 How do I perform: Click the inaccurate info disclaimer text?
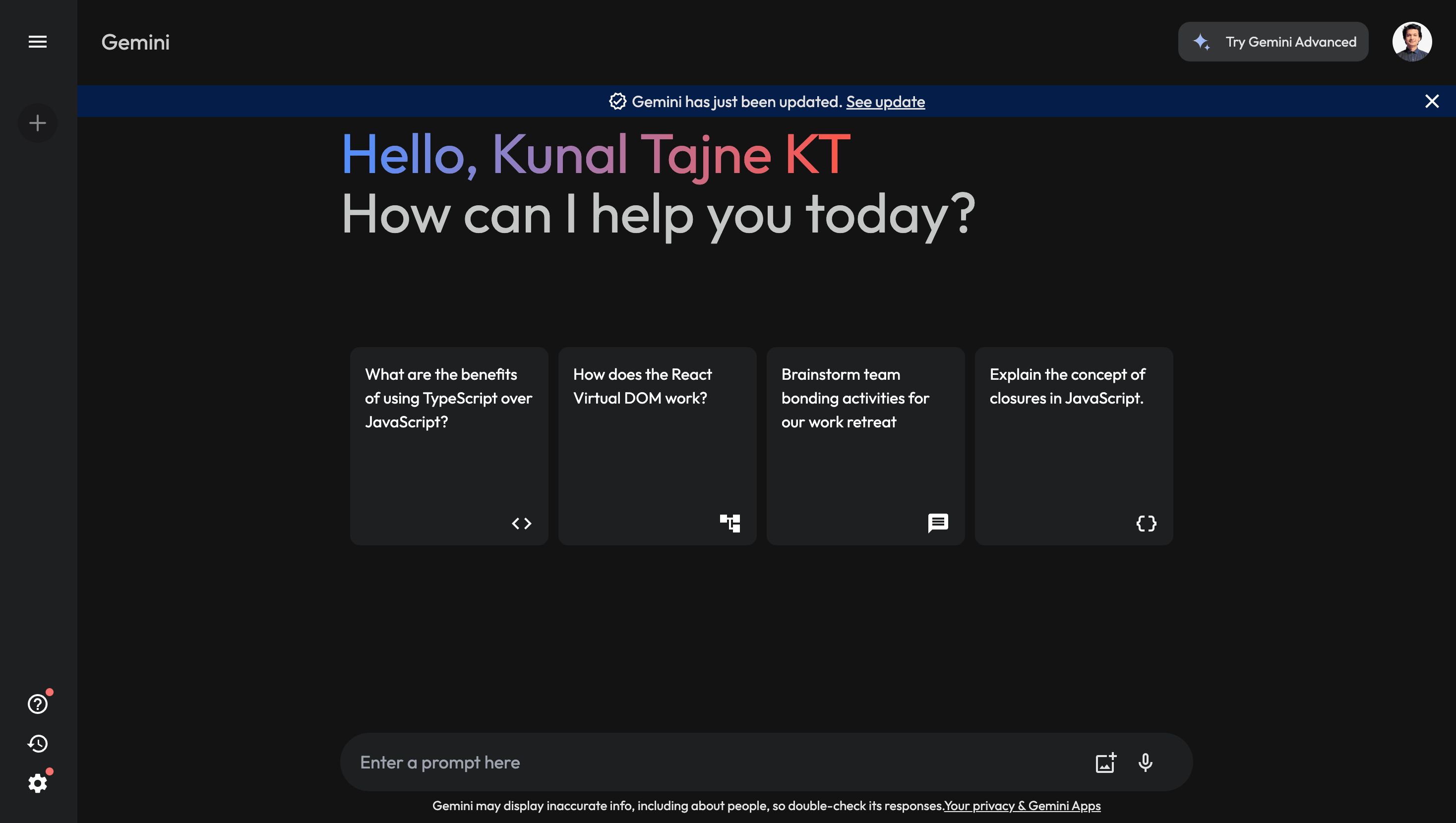point(688,806)
